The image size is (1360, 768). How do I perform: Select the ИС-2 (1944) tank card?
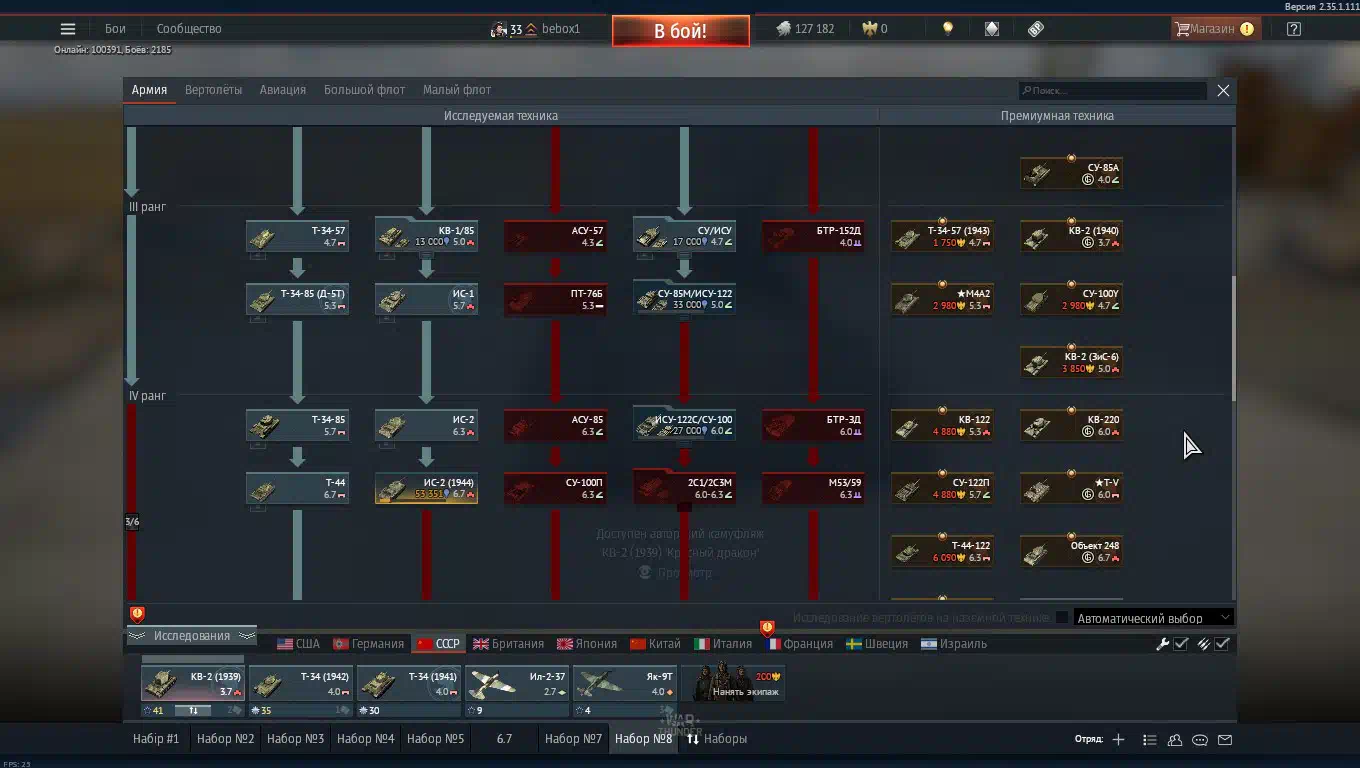click(426, 488)
